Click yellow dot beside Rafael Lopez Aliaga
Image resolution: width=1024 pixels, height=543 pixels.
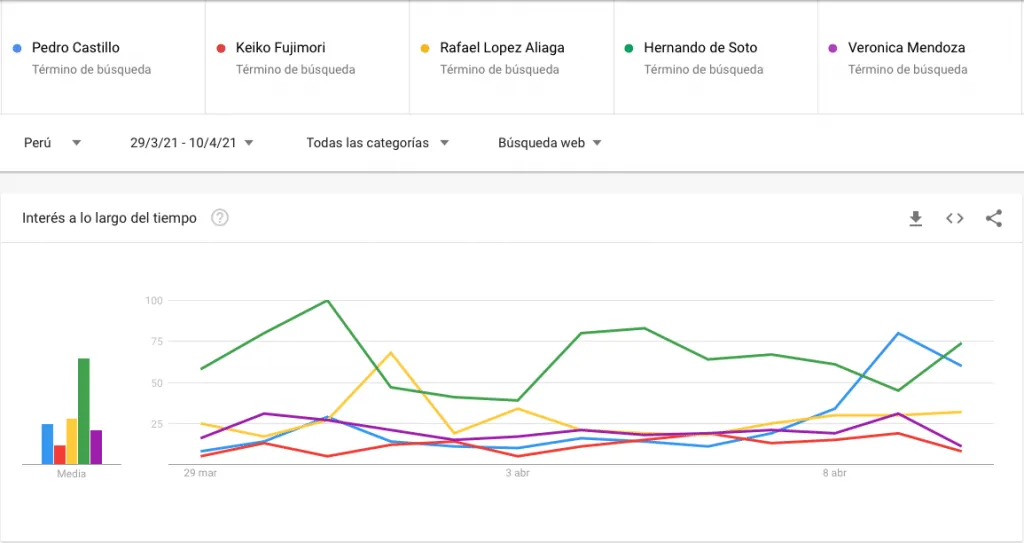[425, 48]
